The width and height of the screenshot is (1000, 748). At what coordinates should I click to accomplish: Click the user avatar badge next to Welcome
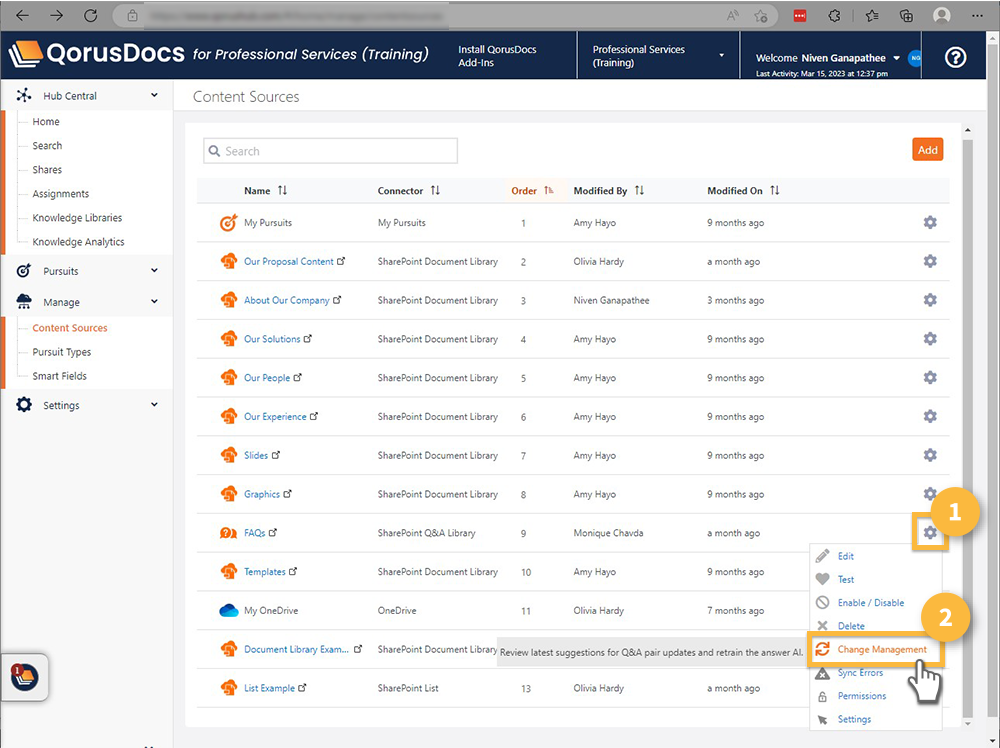tap(915, 58)
